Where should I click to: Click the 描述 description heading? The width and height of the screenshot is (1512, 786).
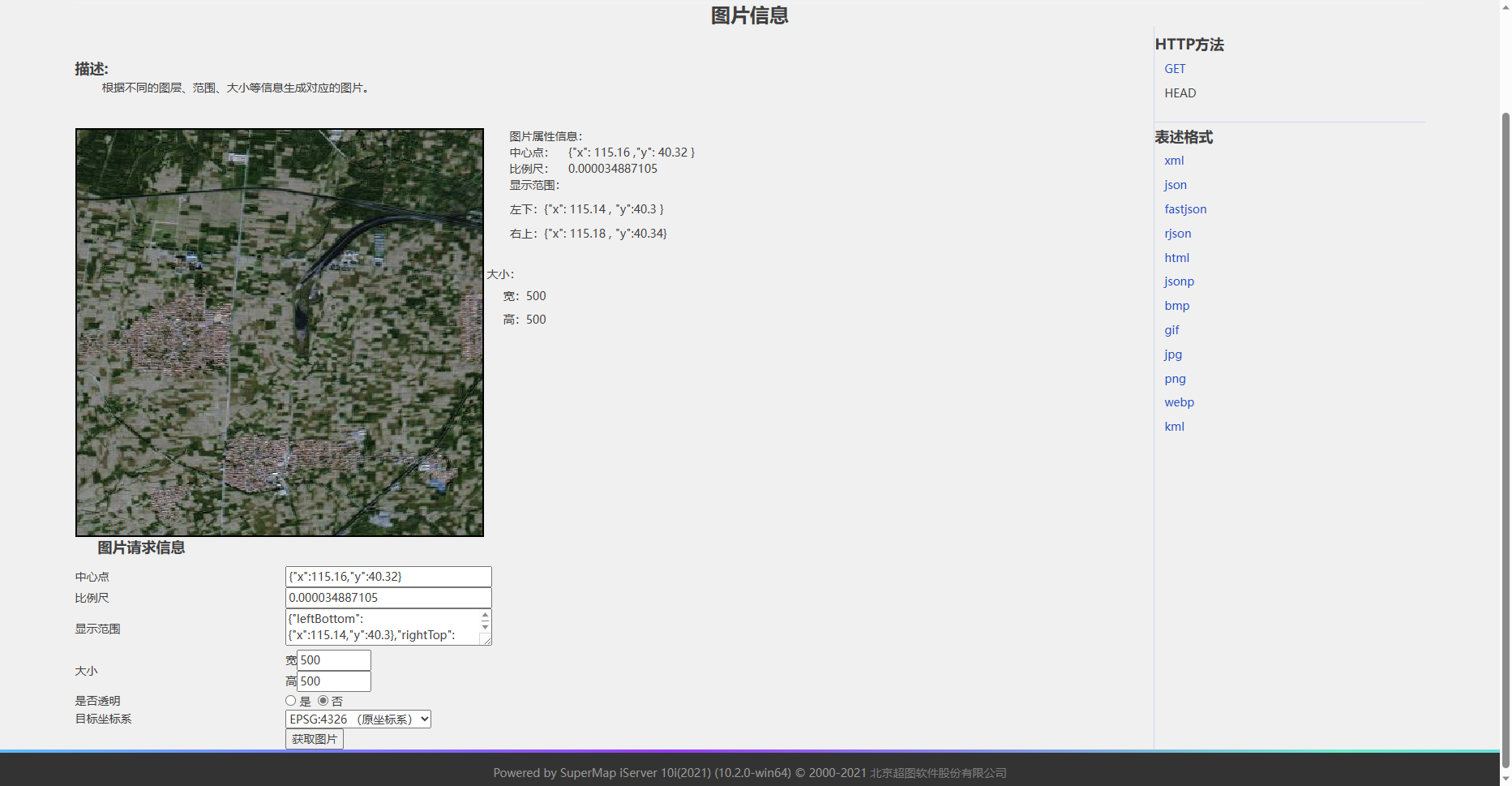pyautogui.click(x=92, y=69)
